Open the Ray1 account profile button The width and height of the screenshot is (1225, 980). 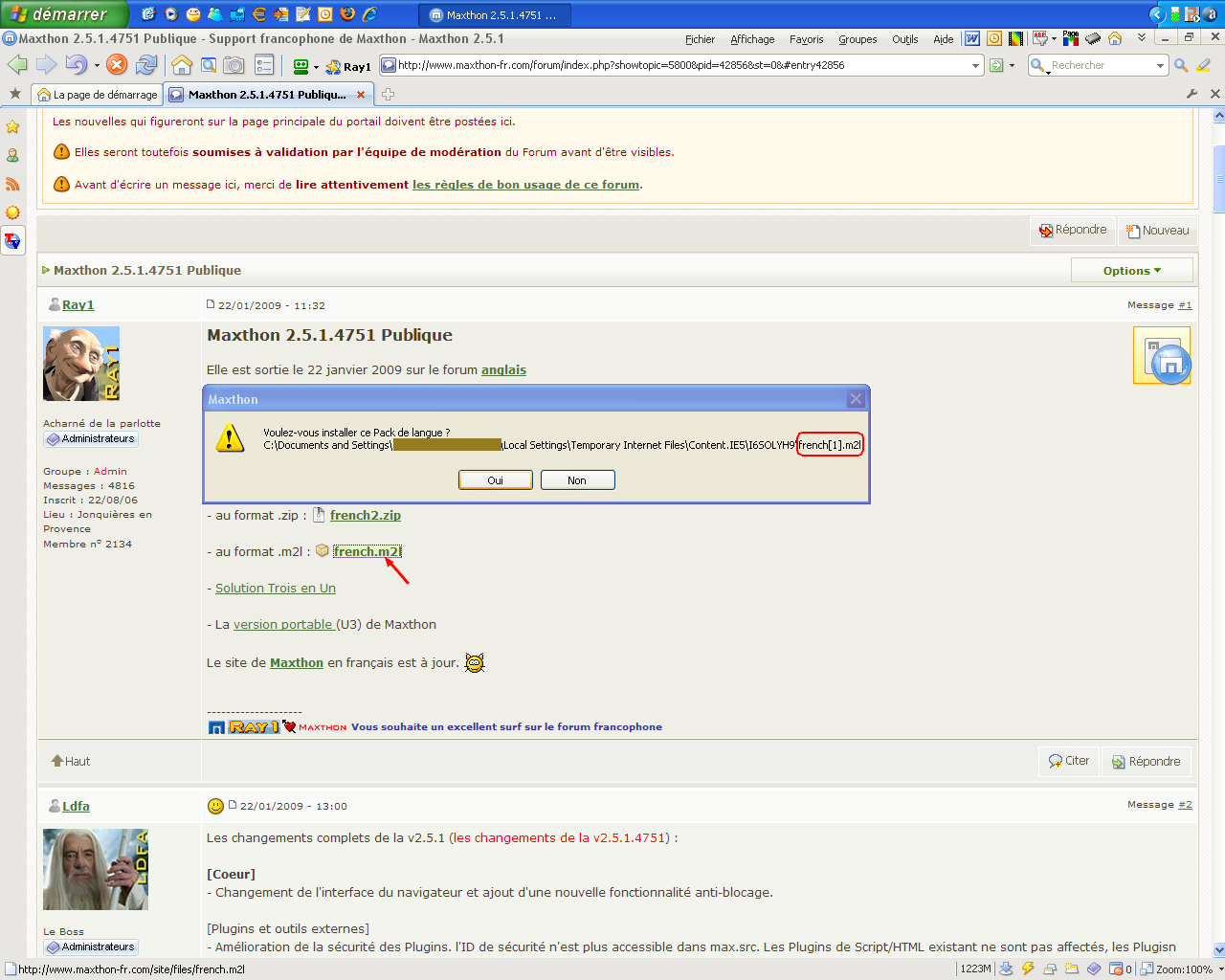(348, 66)
